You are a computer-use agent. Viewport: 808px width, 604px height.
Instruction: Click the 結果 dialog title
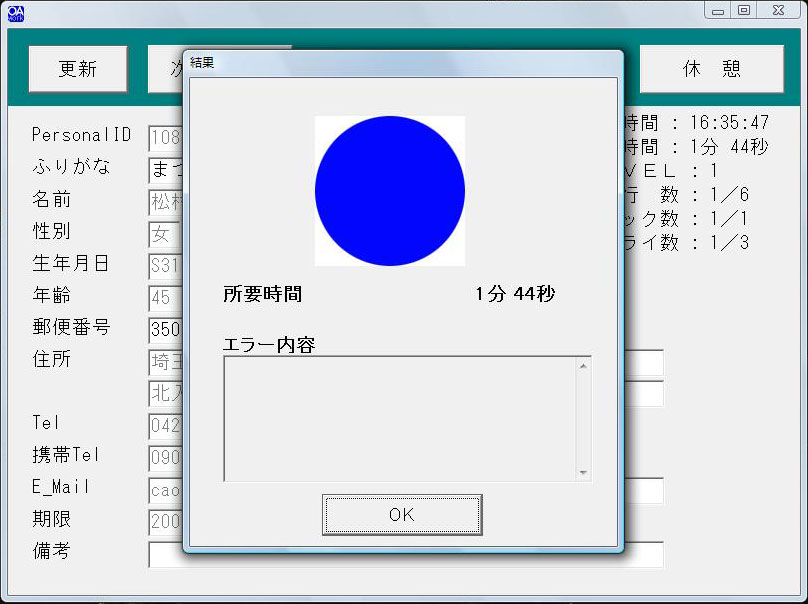coord(202,63)
